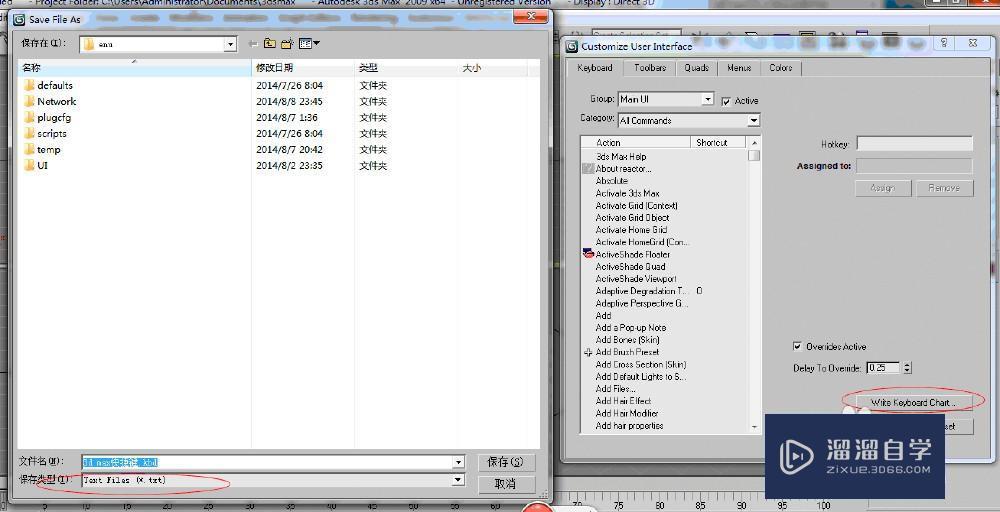Select 'Add a Pop-up Note' action
This screenshot has width=1000, height=512.
(631, 328)
